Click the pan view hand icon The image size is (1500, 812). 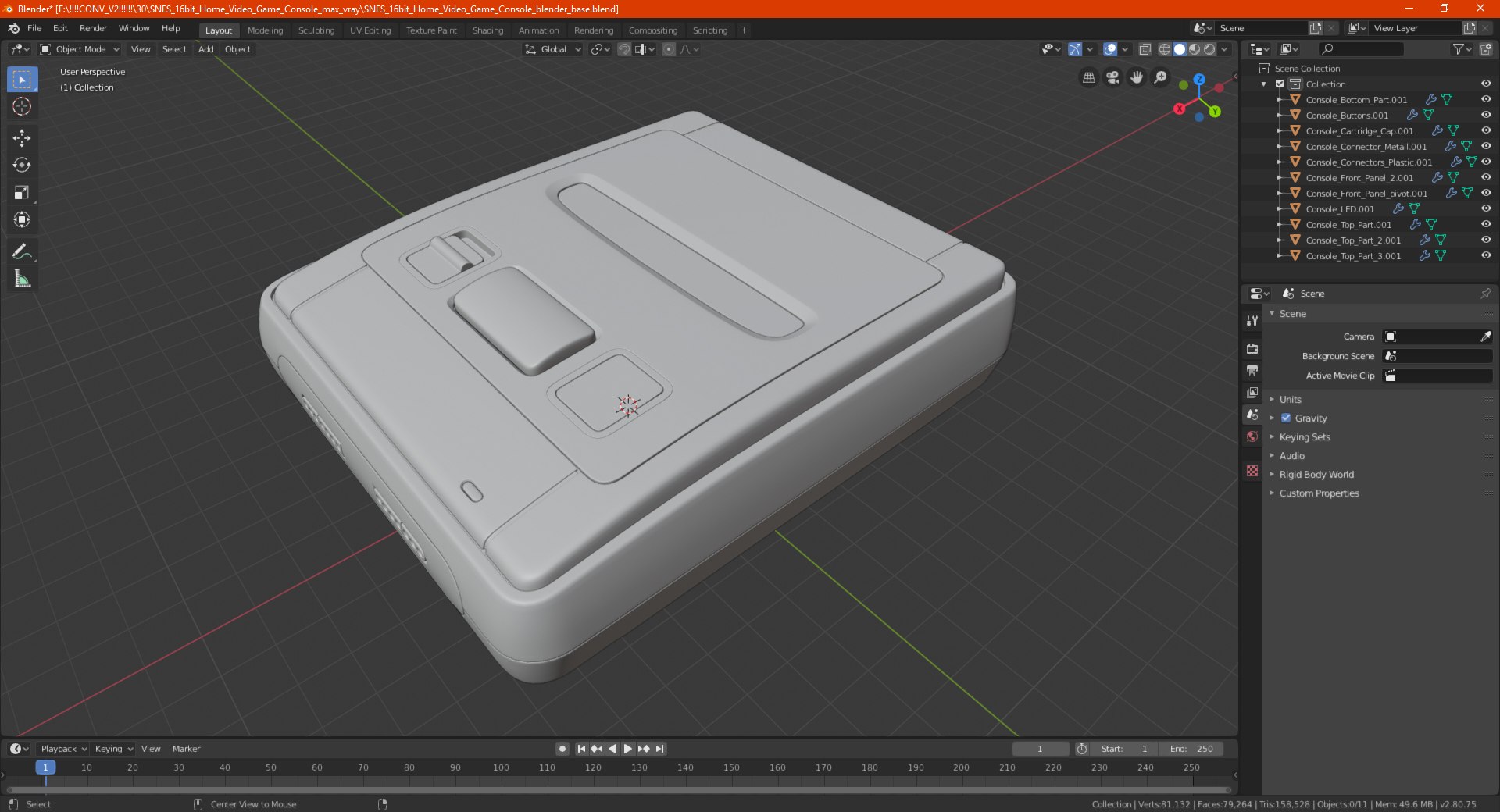click(1137, 77)
